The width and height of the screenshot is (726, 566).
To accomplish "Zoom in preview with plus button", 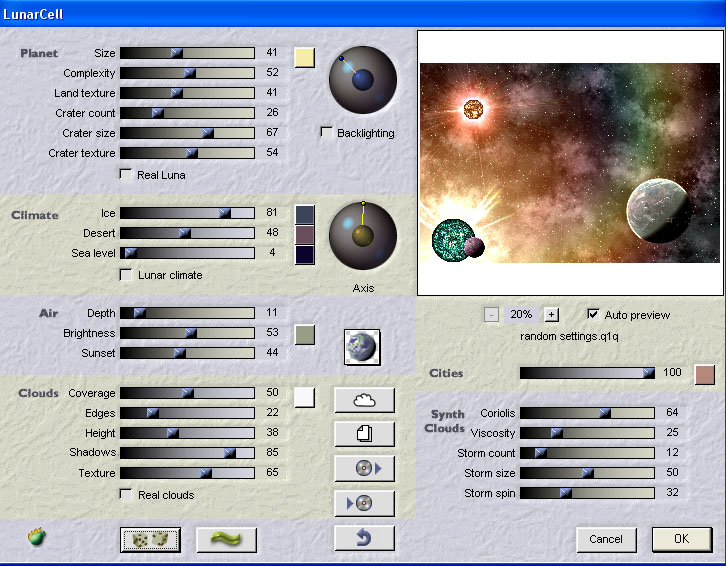I will pos(551,314).
